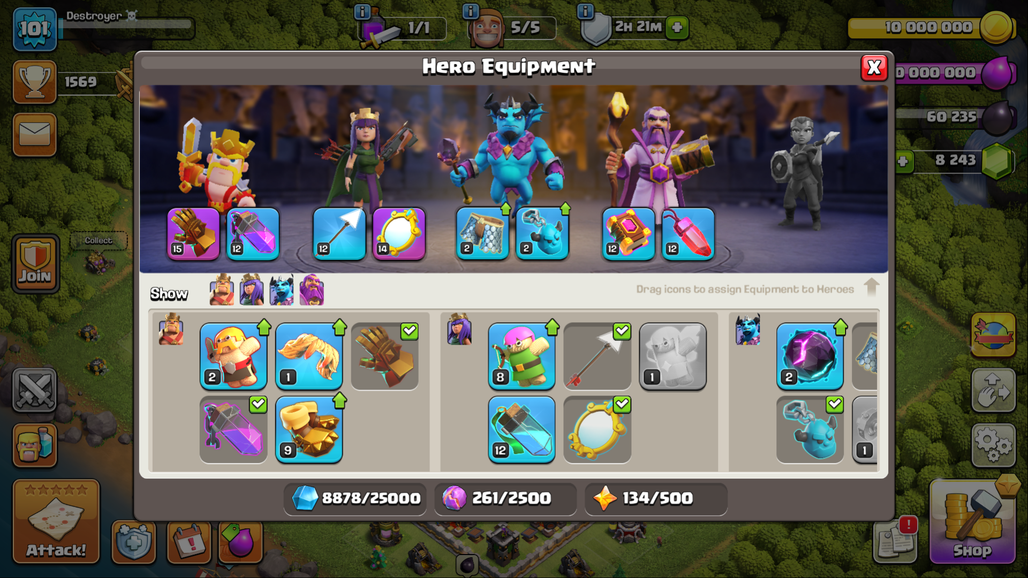Image resolution: width=1028 pixels, height=578 pixels.
Task: Click the Healing Tome red gem slot
Action: click(x=688, y=234)
